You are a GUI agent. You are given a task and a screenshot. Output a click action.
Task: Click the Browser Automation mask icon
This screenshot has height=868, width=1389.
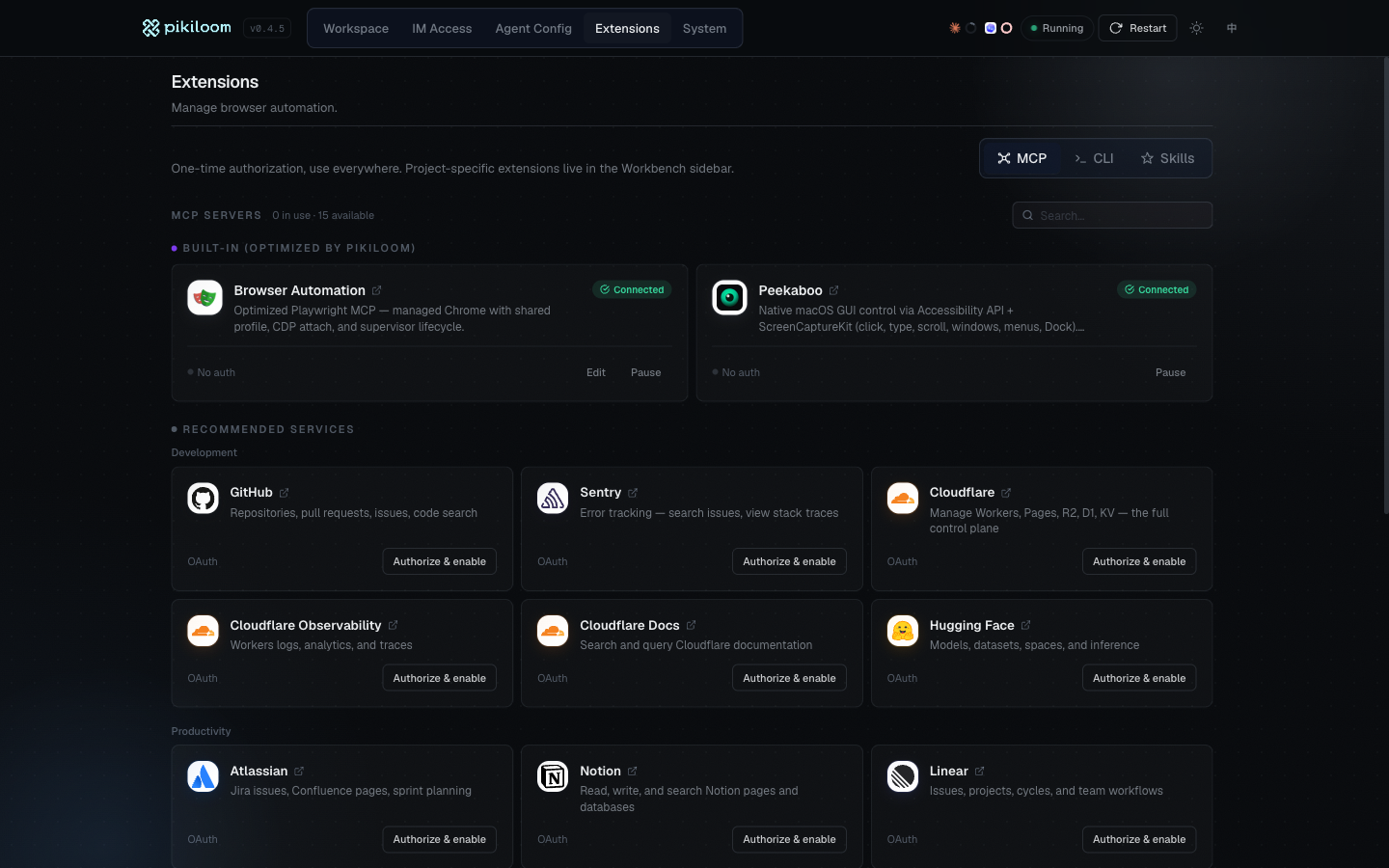click(204, 298)
